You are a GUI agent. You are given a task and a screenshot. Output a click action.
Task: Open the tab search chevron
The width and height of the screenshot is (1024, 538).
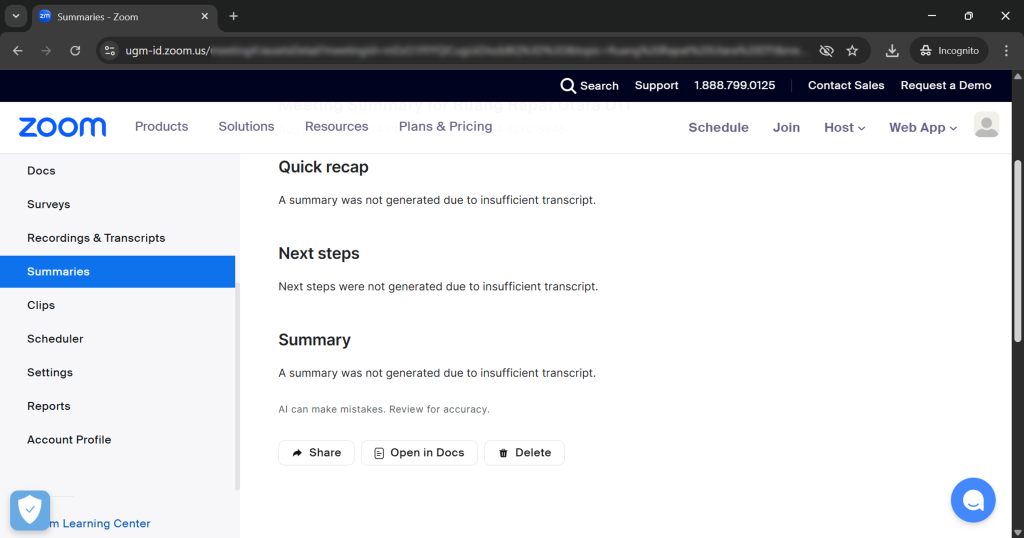[16, 17]
